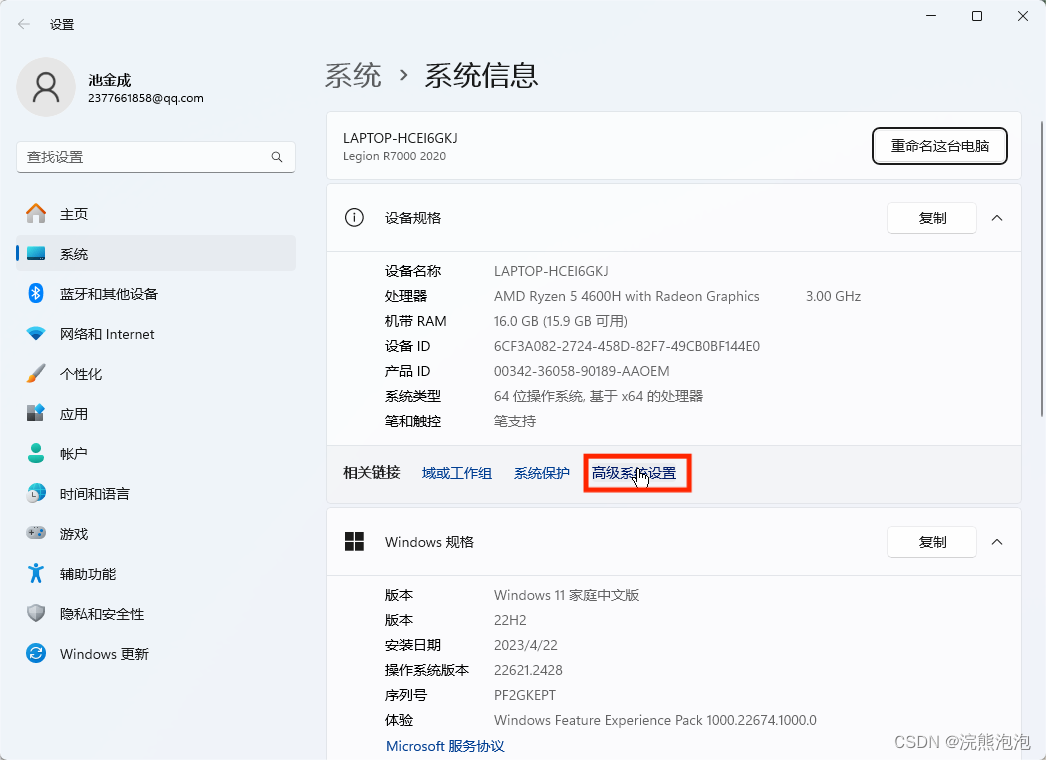Click the 池金成 account name
Screen dimensions: 1046x760
pyautogui.click(x=110, y=80)
